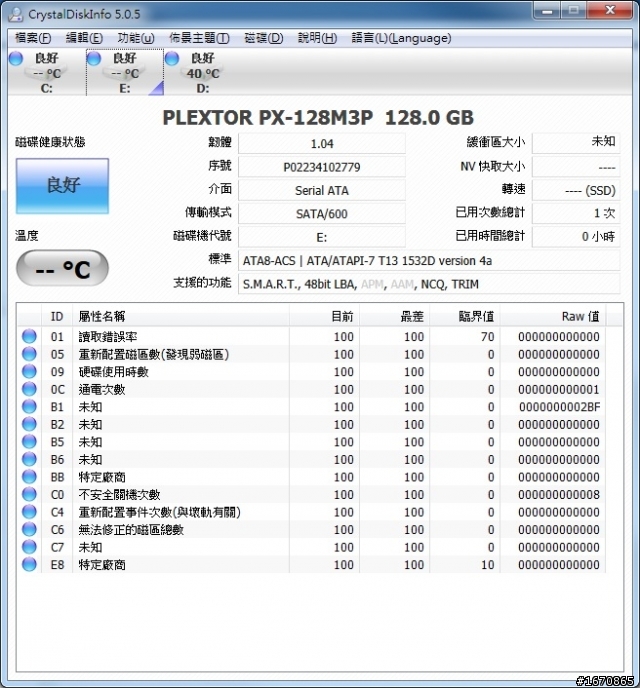
Task: Select the 不安全關機次數 attribute row
Action: (x=313, y=494)
